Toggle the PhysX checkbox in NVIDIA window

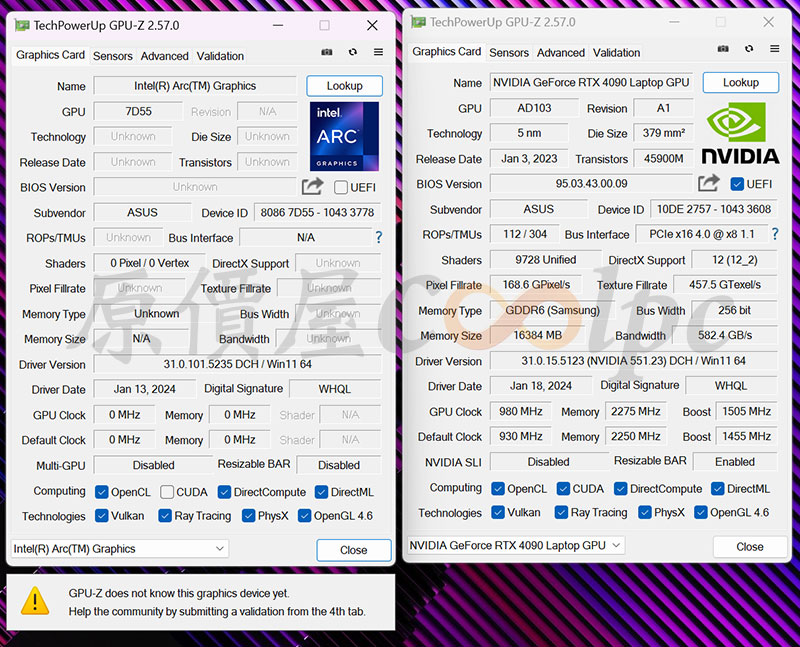[645, 512]
